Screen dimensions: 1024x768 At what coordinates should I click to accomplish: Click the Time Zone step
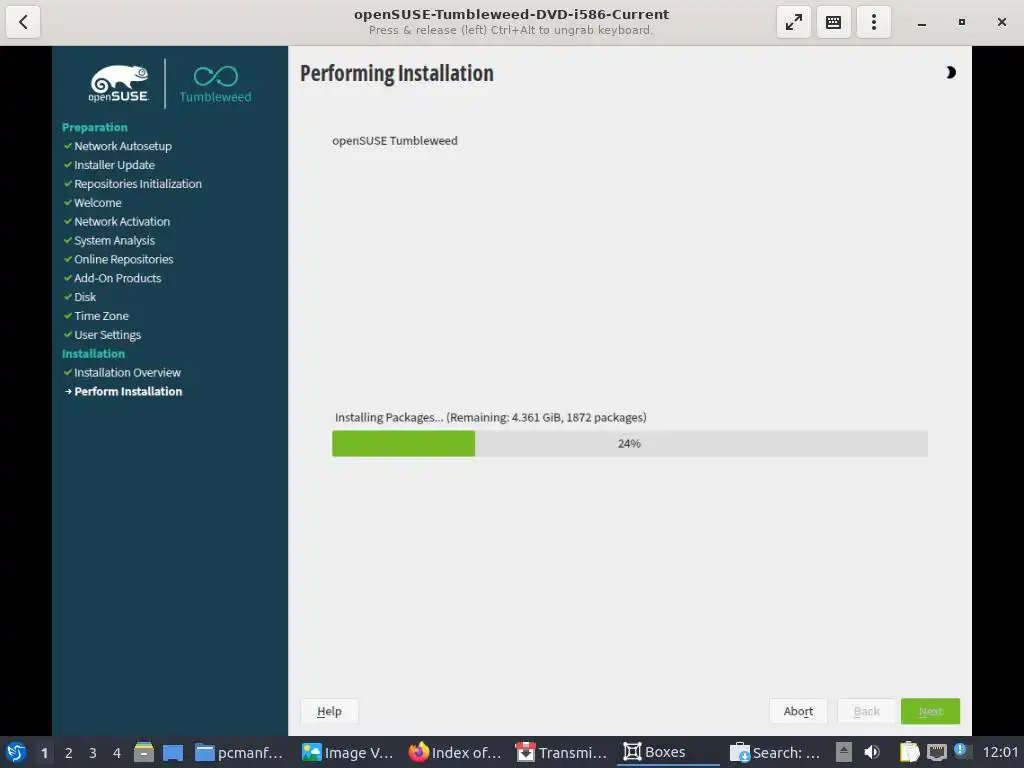tap(101, 316)
